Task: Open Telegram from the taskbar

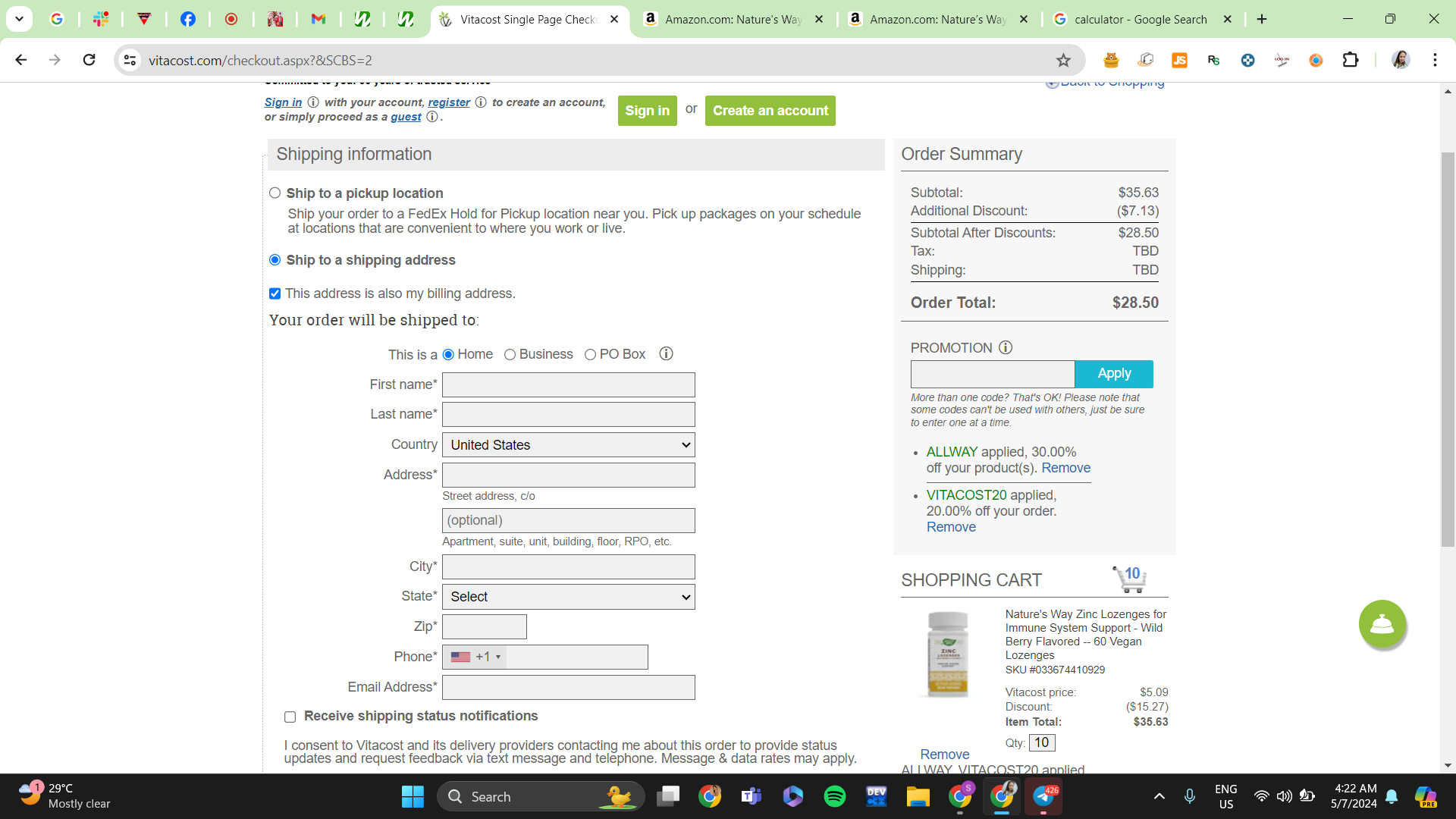Action: coord(1043,796)
